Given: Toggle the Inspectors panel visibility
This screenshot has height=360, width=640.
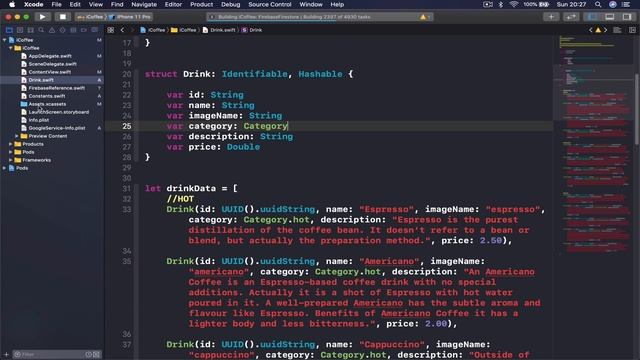Looking at the screenshot, I should click(627, 17).
